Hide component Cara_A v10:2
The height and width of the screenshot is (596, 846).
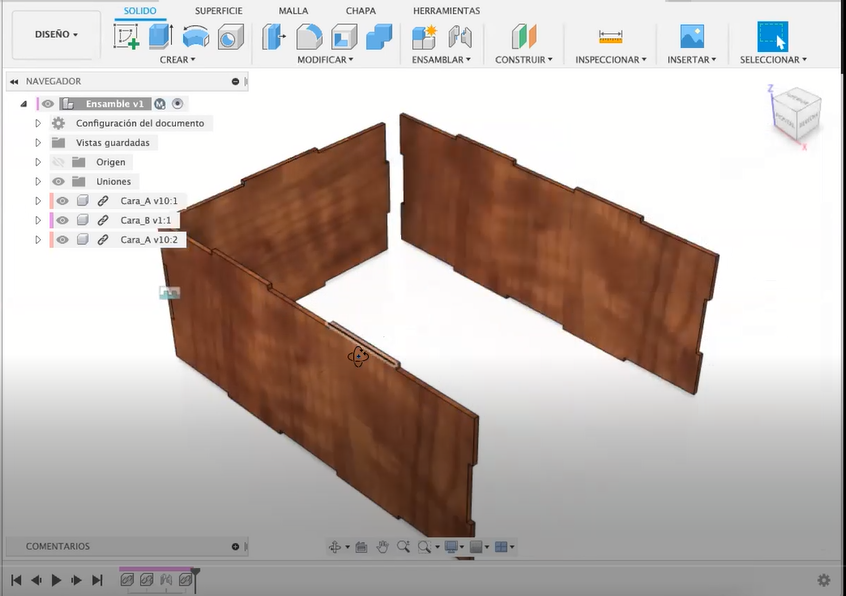[x=63, y=239]
